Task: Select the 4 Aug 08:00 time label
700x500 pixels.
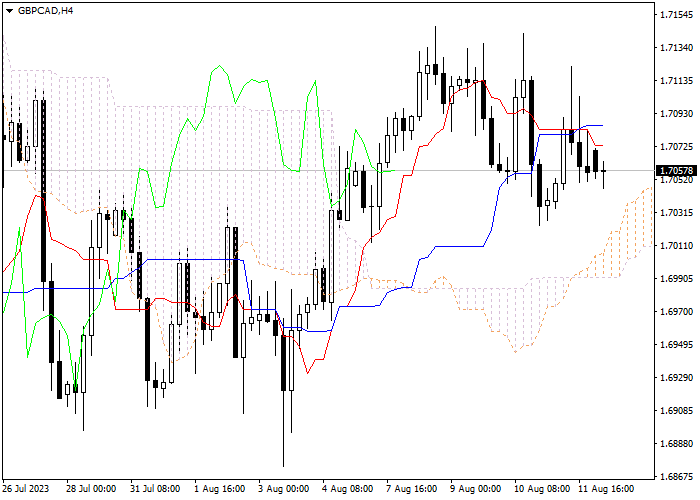Action: tap(348, 489)
